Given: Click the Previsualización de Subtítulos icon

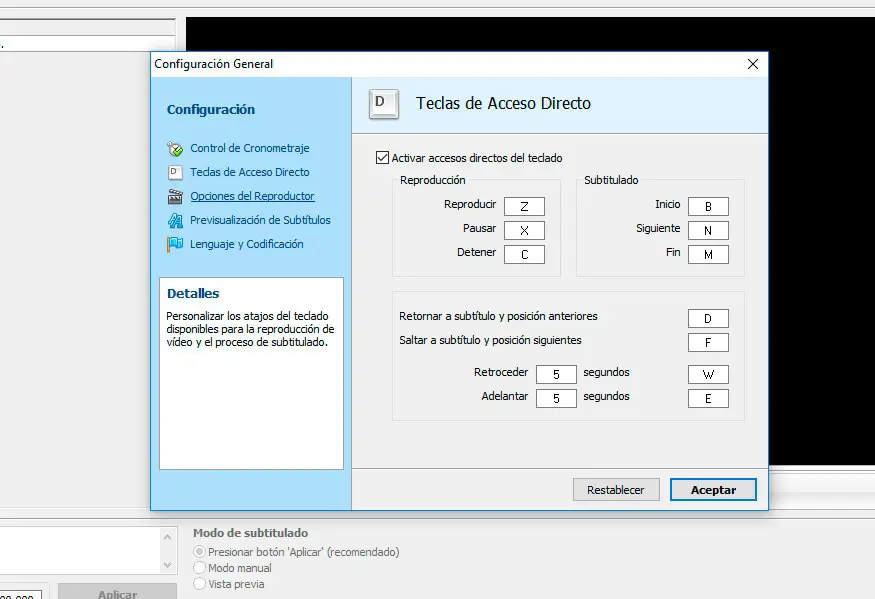Looking at the screenshot, I should tap(175, 221).
